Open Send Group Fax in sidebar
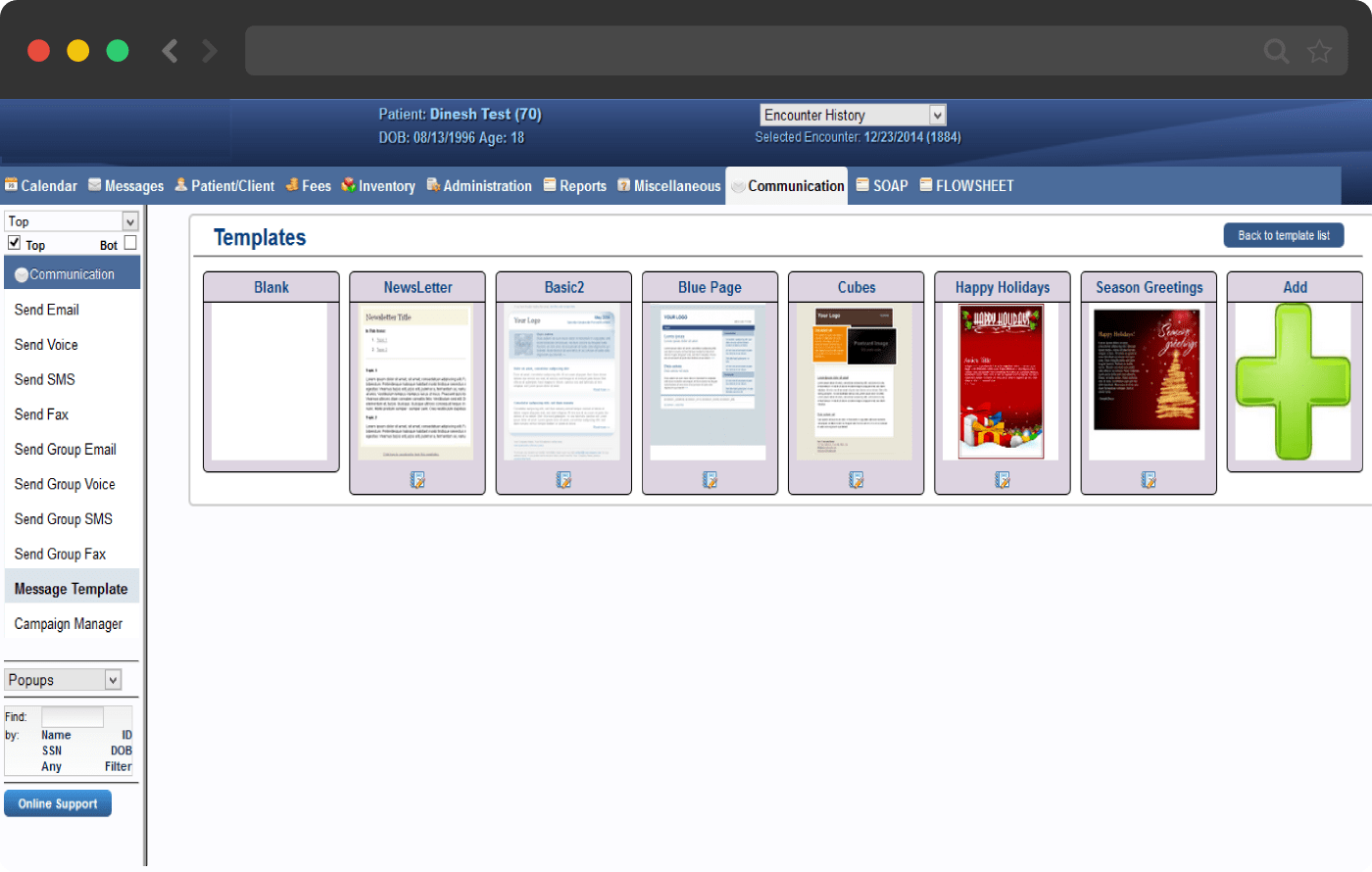This screenshot has width=1372, height=872. coord(61,555)
